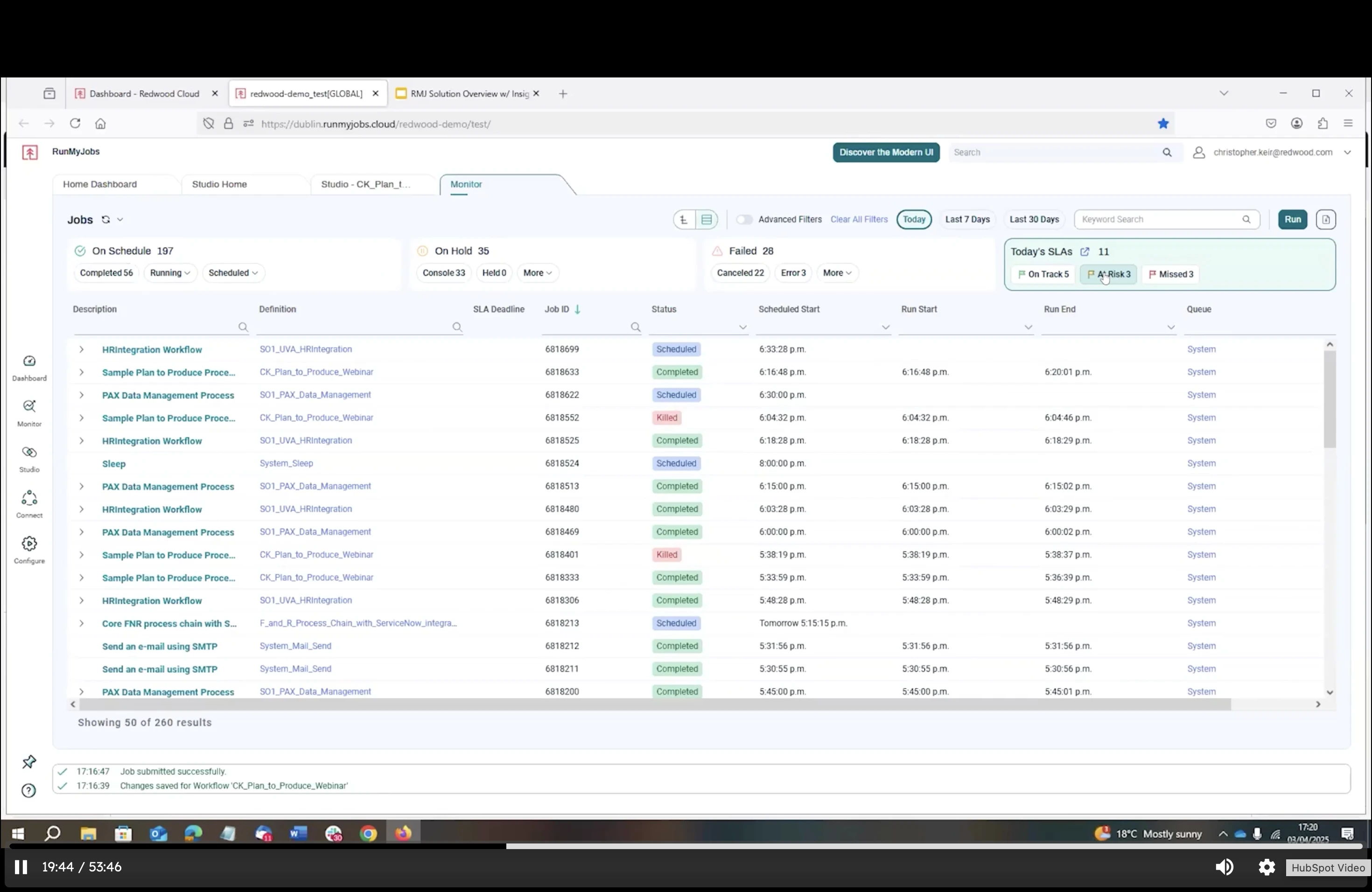Open Chrome in the taskbar
The image size is (1372, 892).
coord(368,833)
